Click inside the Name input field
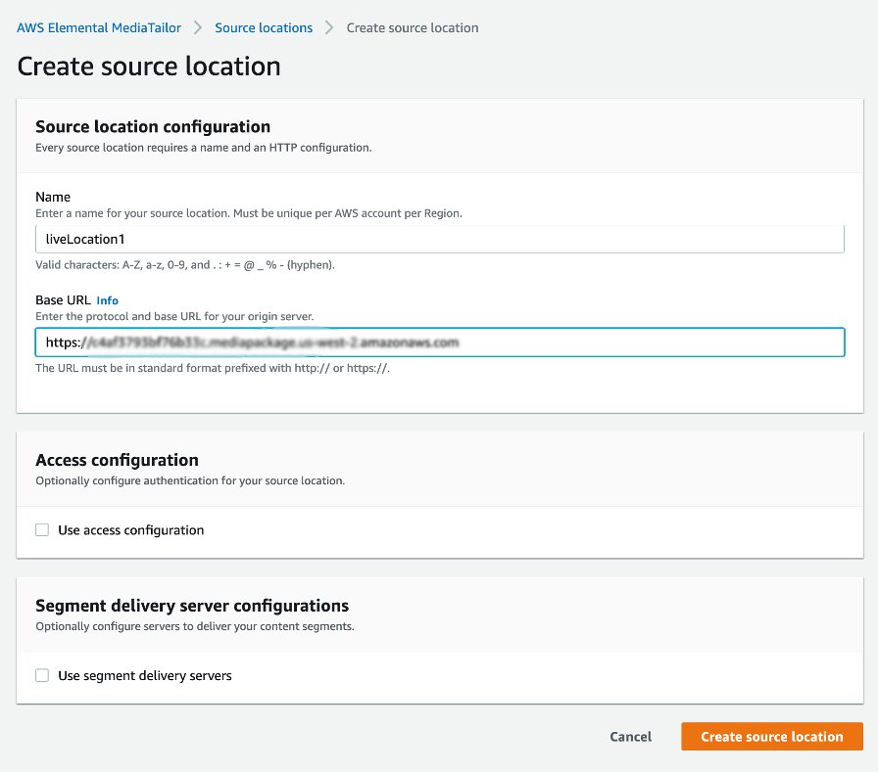The width and height of the screenshot is (879, 775). coord(440,238)
